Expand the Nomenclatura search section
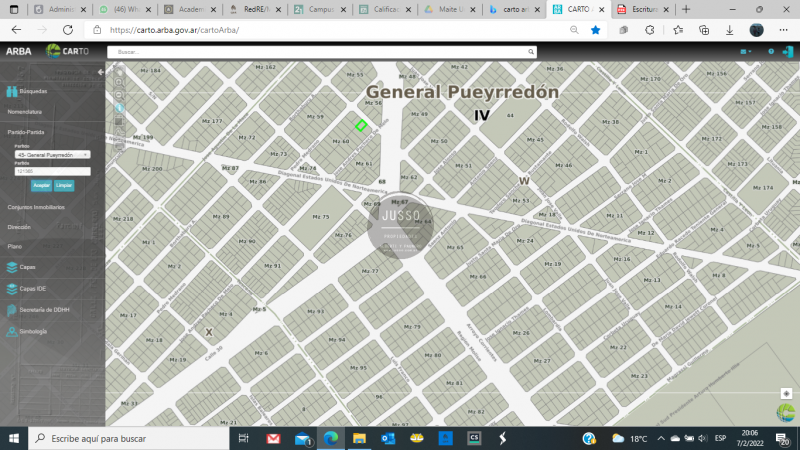The width and height of the screenshot is (800, 450). click(x=25, y=112)
